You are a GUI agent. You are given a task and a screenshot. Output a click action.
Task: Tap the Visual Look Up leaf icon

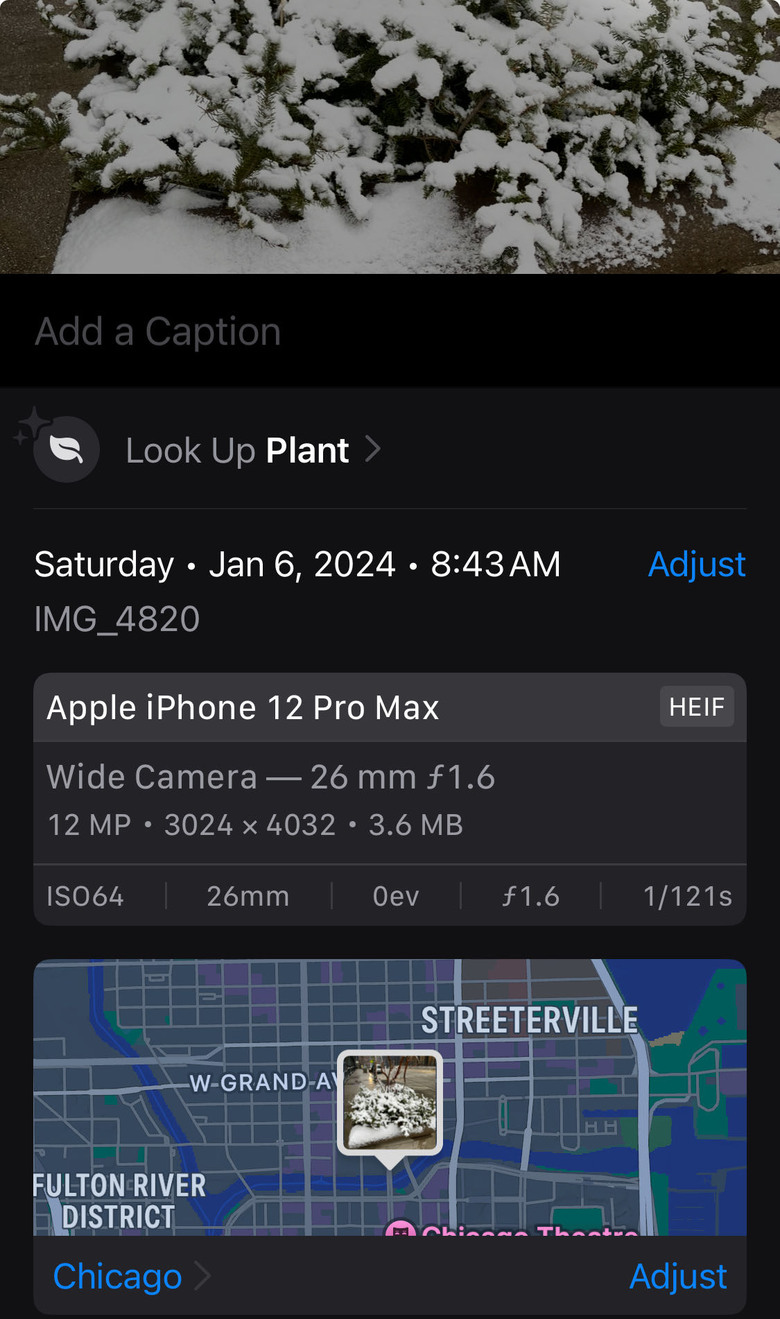point(66,450)
